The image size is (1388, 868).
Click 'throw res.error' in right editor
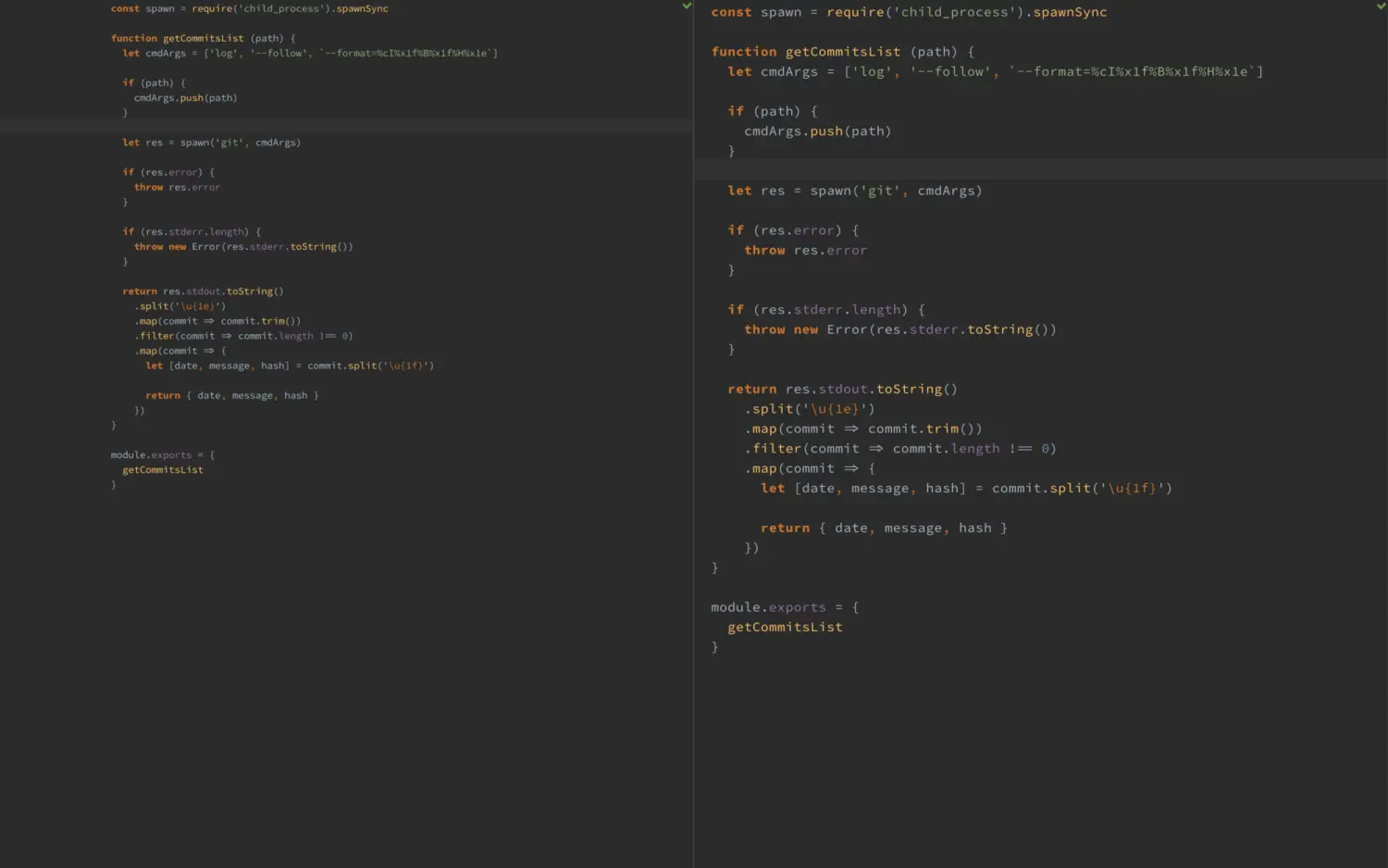click(806, 250)
